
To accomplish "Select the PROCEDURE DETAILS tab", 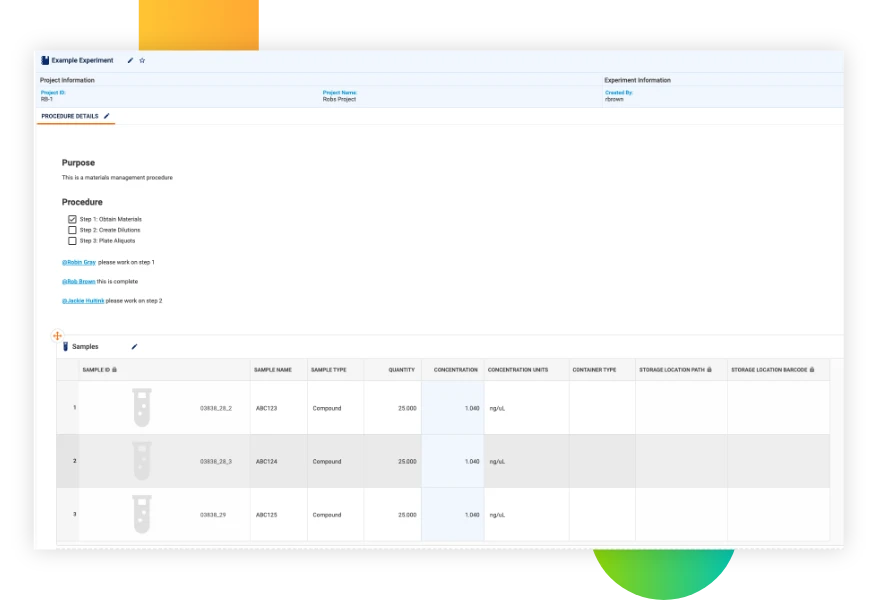I will tap(70, 116).
